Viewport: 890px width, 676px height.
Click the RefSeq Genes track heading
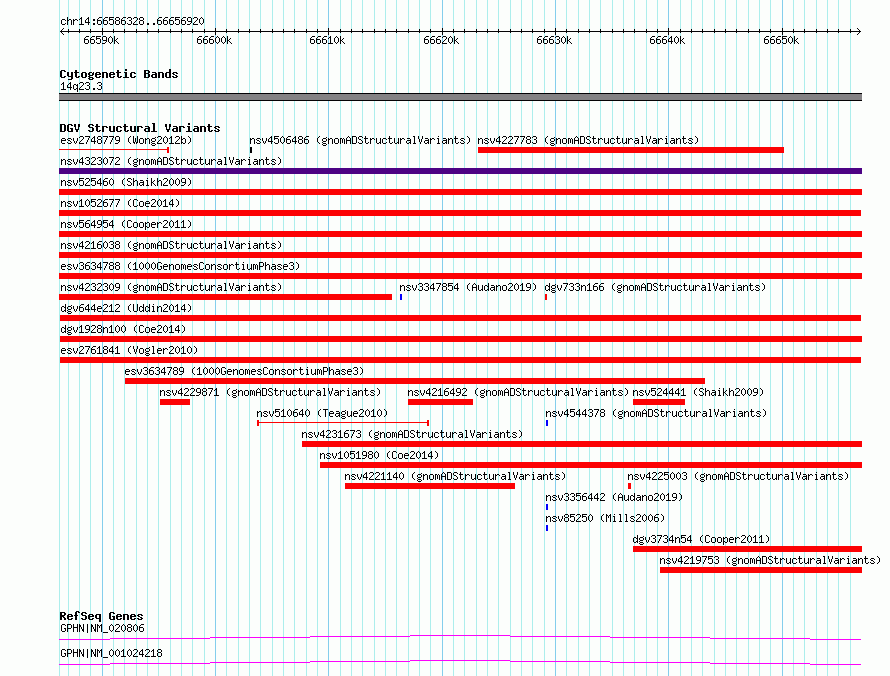[x=101, y=616]
